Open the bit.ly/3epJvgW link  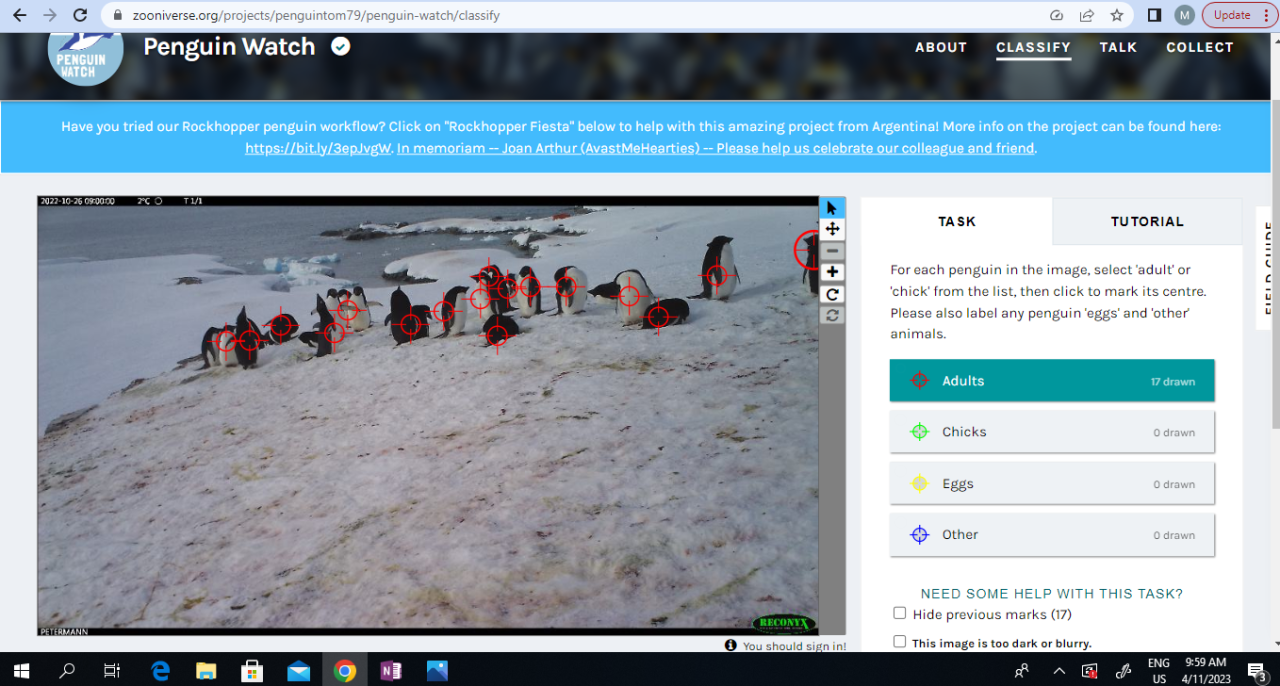pos(318,148)
